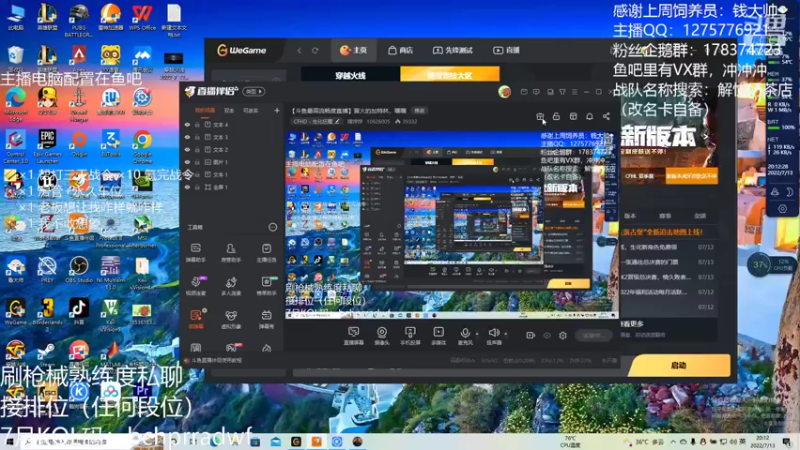Screen dimensions: 800x450
Task: Click the record video icon beside speaker
Action: pyautogui.click(x=530, y=335)
